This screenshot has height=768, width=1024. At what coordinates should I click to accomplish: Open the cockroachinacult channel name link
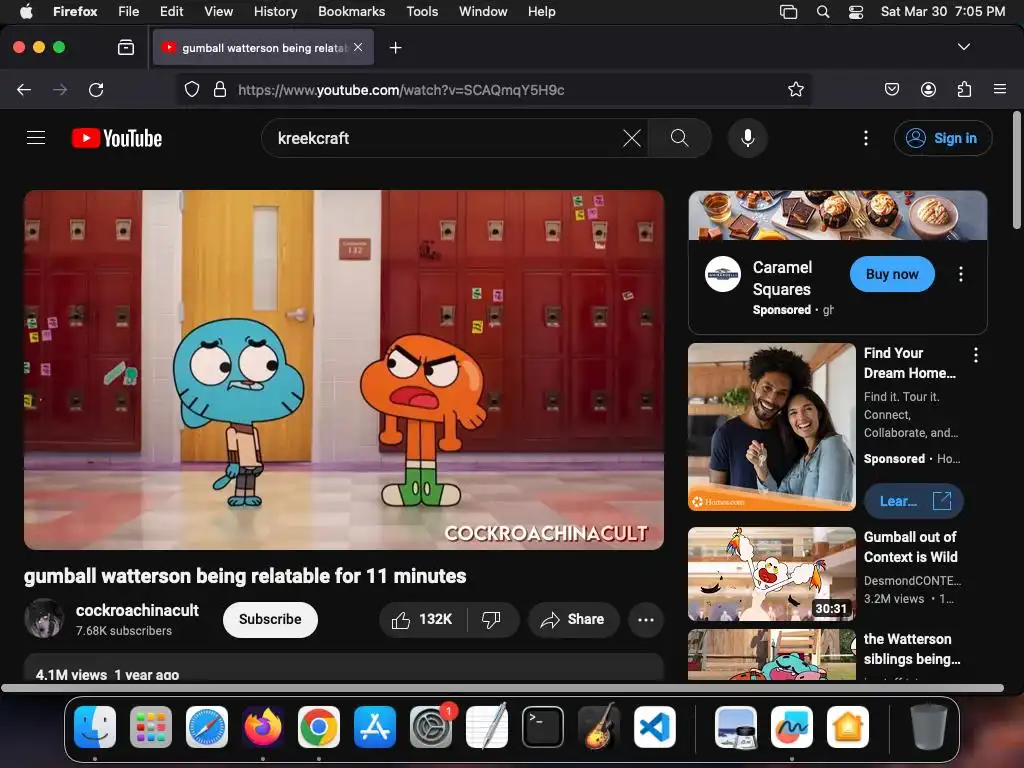click(x=137, y=610)
